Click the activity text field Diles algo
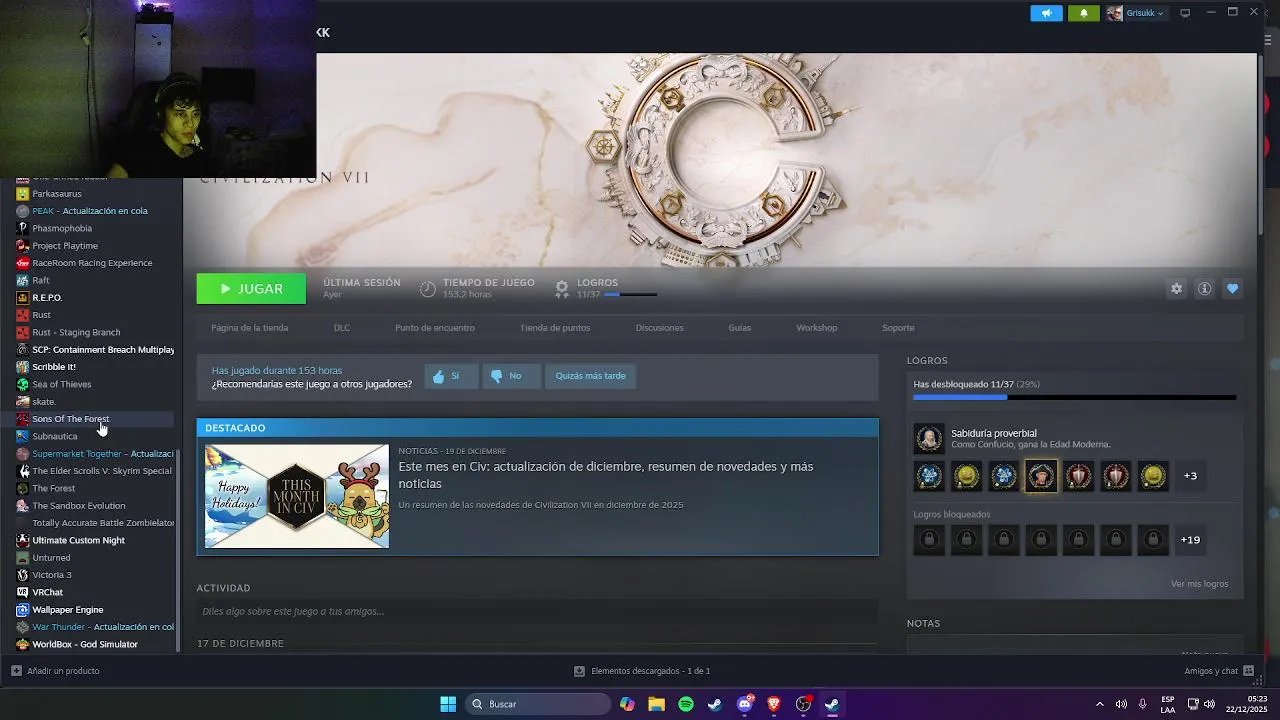This screenshot has width=1280, height=720. coord(537,611)
